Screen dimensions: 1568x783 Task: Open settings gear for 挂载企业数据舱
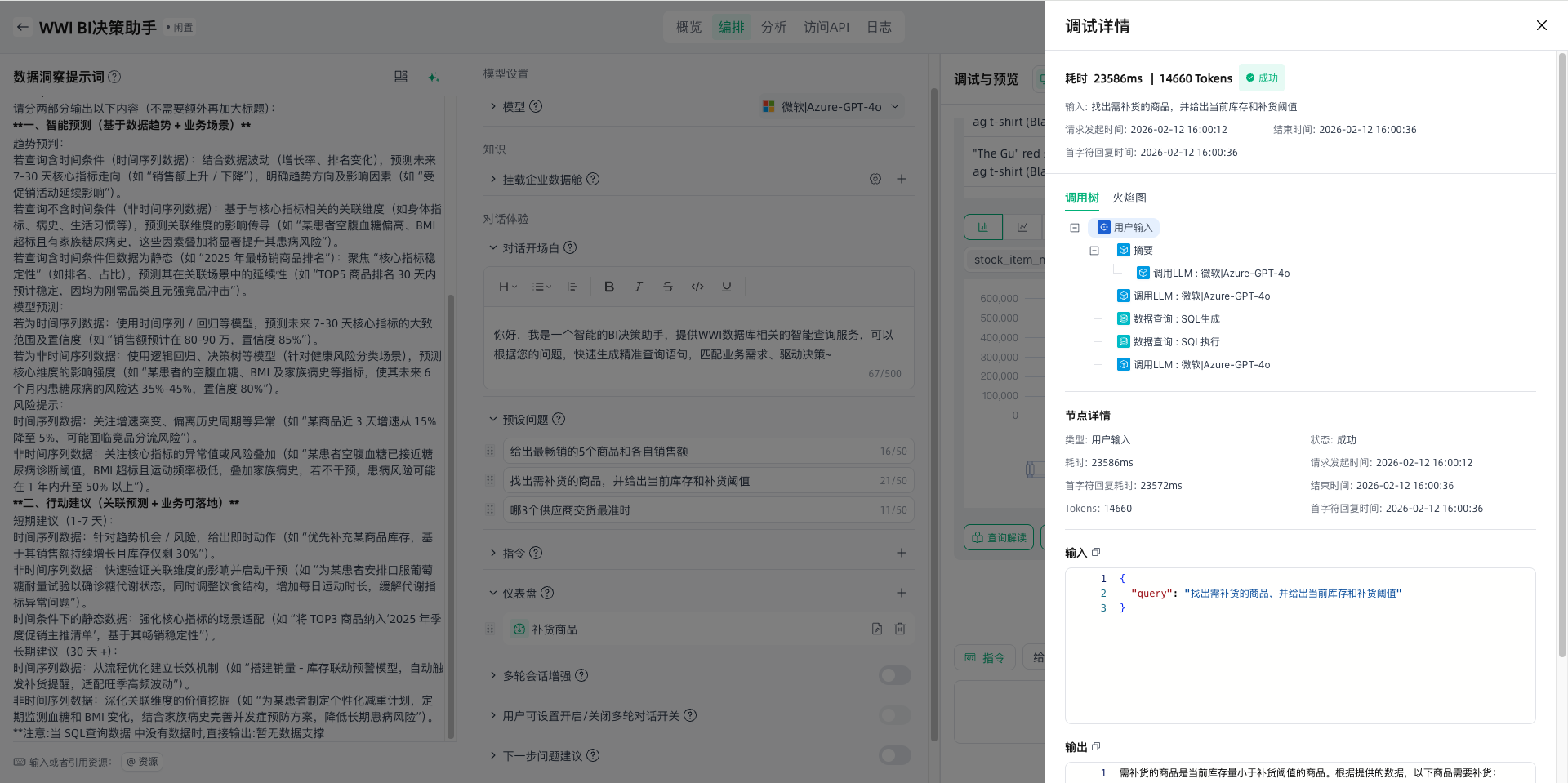click(x=875, y=179)
